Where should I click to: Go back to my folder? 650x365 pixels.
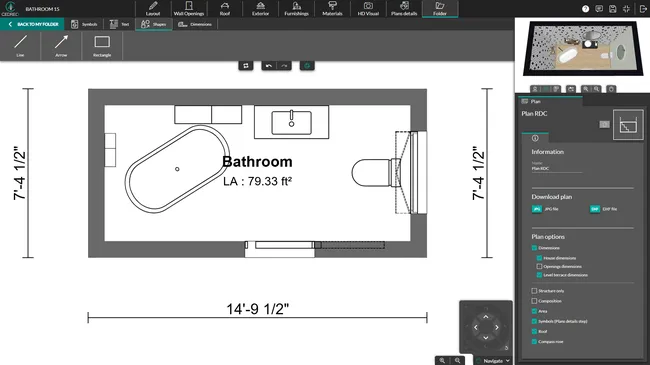32,24
